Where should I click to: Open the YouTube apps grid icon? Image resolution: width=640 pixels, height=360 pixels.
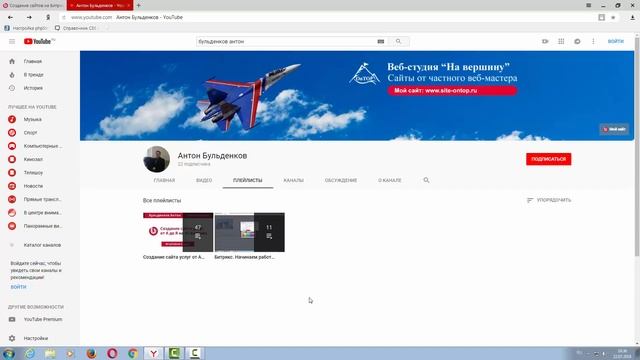561,41
